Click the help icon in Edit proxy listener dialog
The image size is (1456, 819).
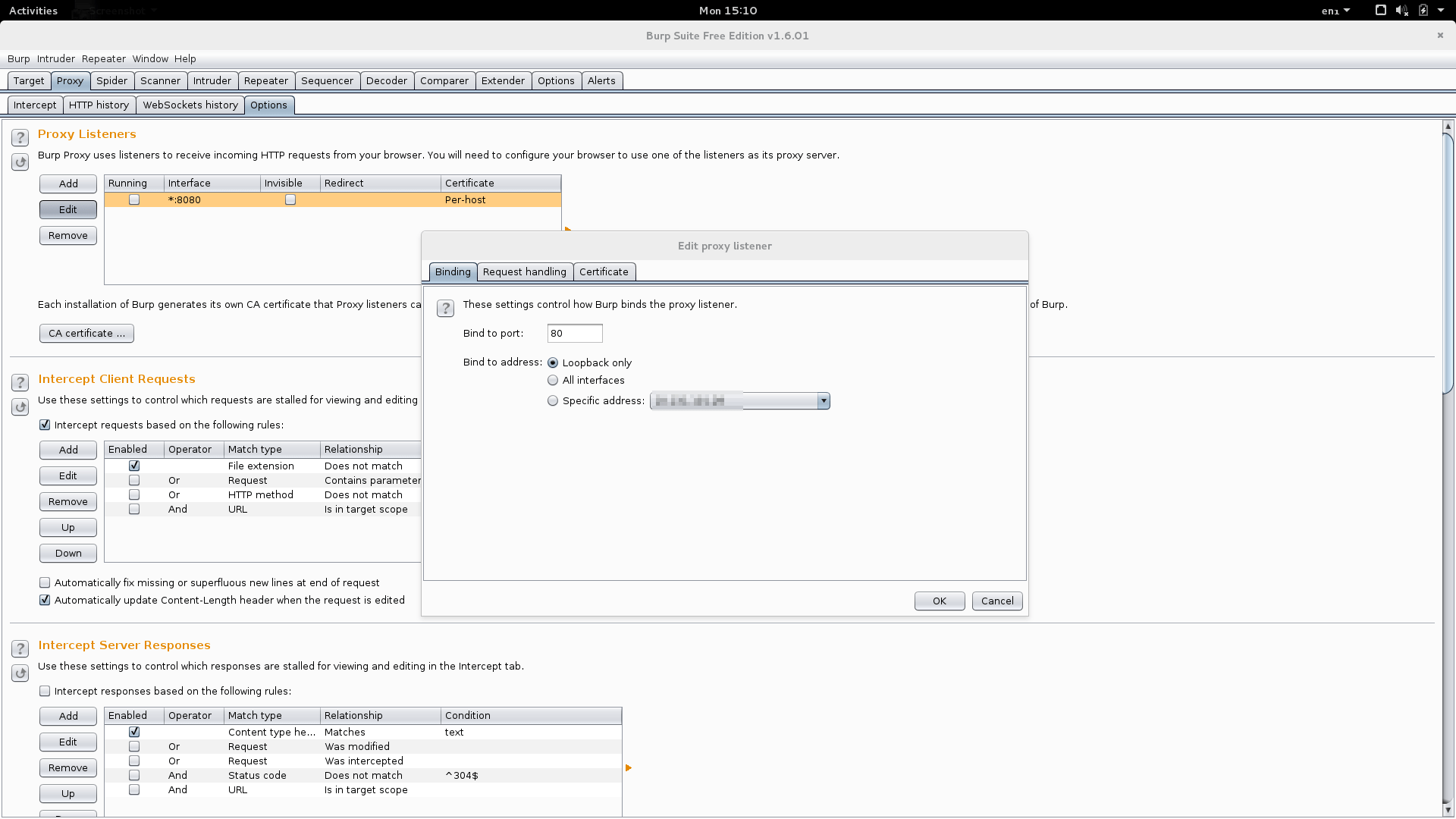pos(445,308)
